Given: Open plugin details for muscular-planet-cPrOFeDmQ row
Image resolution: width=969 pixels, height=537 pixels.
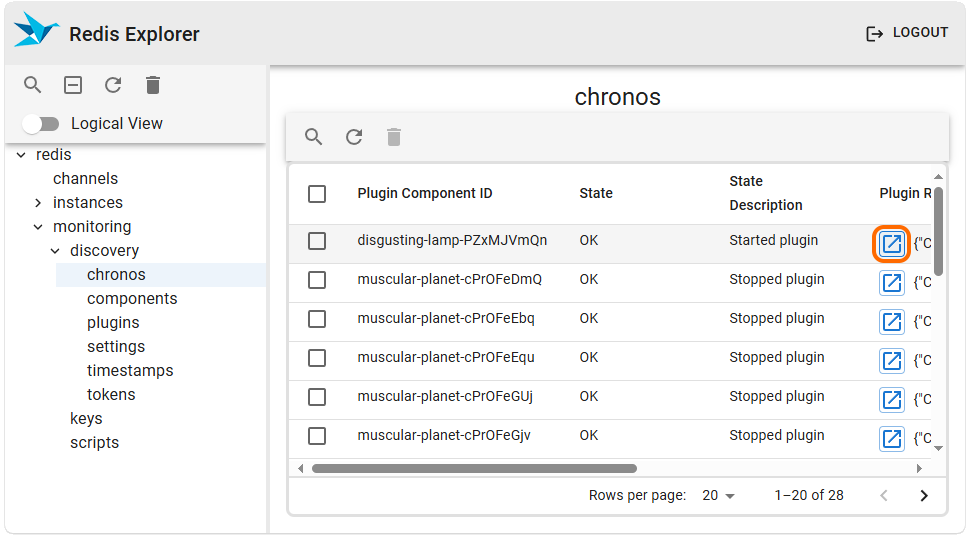Looking at the screenshot, I should click(x=891, y=283).
